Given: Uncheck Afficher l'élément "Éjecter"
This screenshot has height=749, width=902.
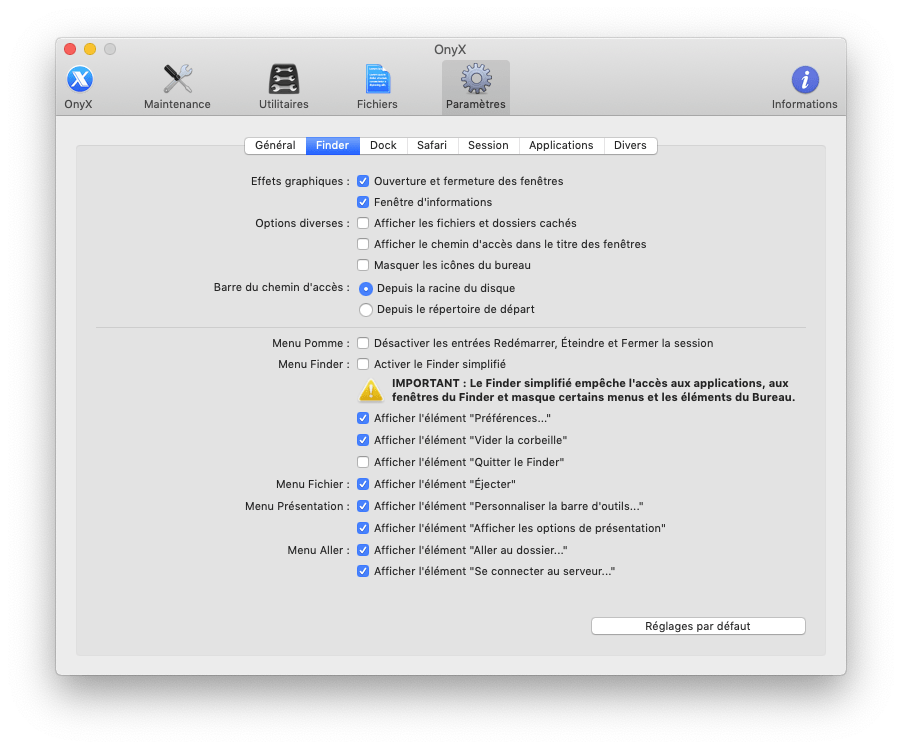Looking at the screenshot, I should pos(363,484).
